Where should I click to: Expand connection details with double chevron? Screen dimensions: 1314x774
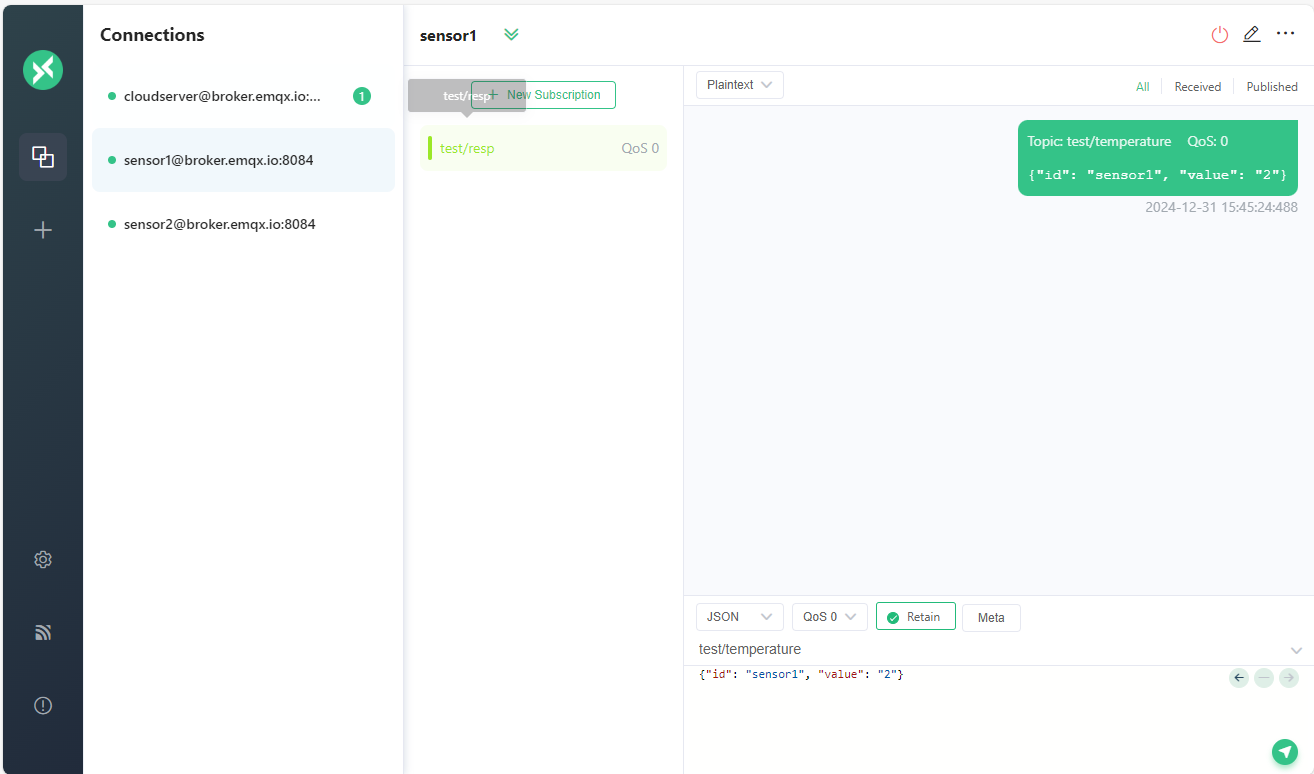(512, 35)
